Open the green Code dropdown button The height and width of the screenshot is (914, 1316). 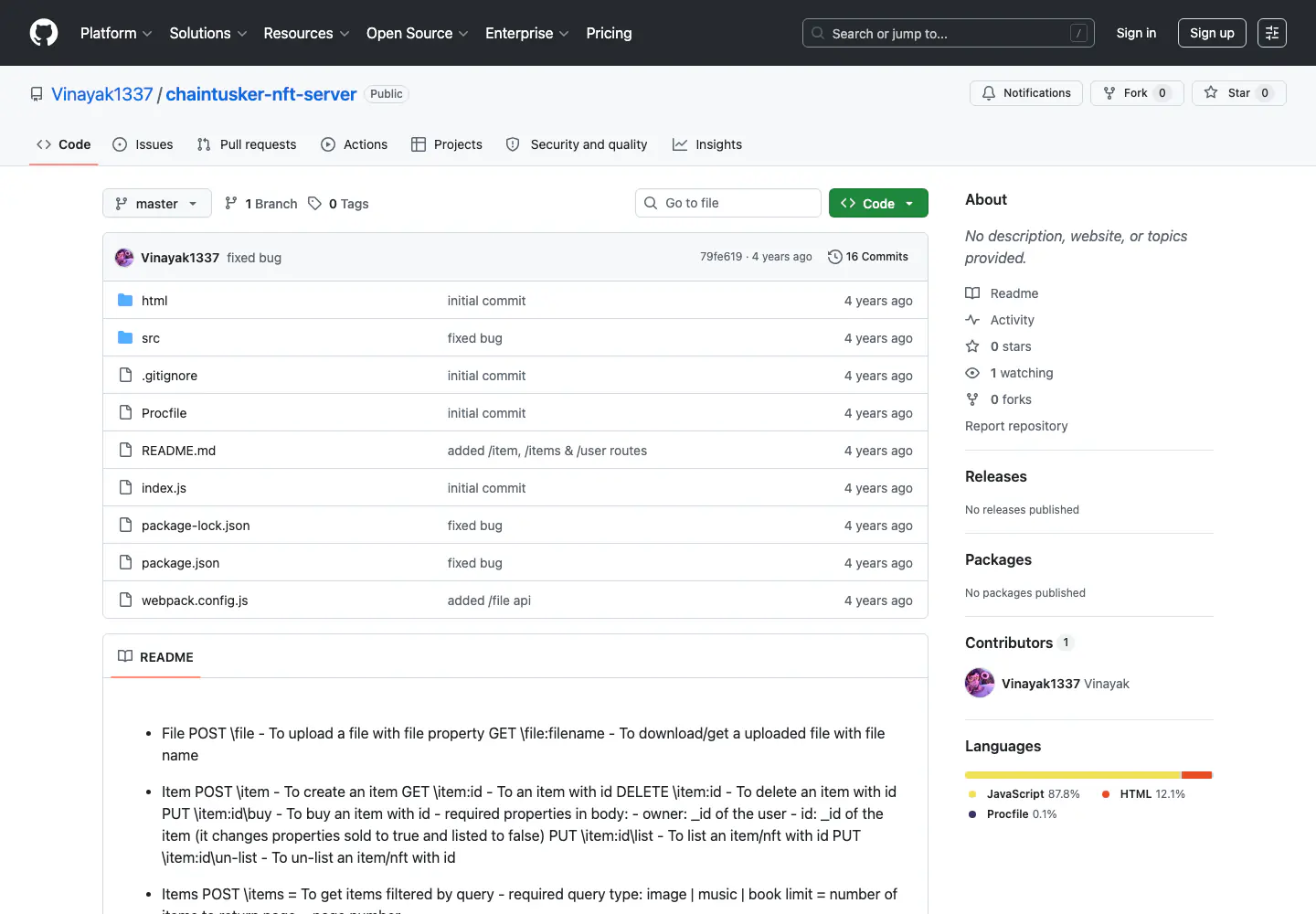[878, 203]
